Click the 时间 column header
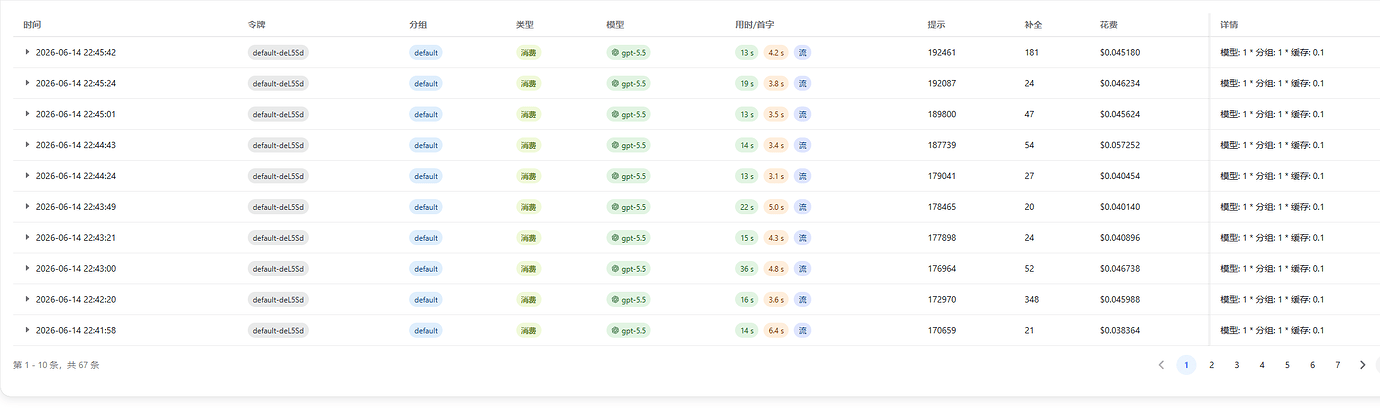Screen dimensions: 1380x408 point(32,23)
